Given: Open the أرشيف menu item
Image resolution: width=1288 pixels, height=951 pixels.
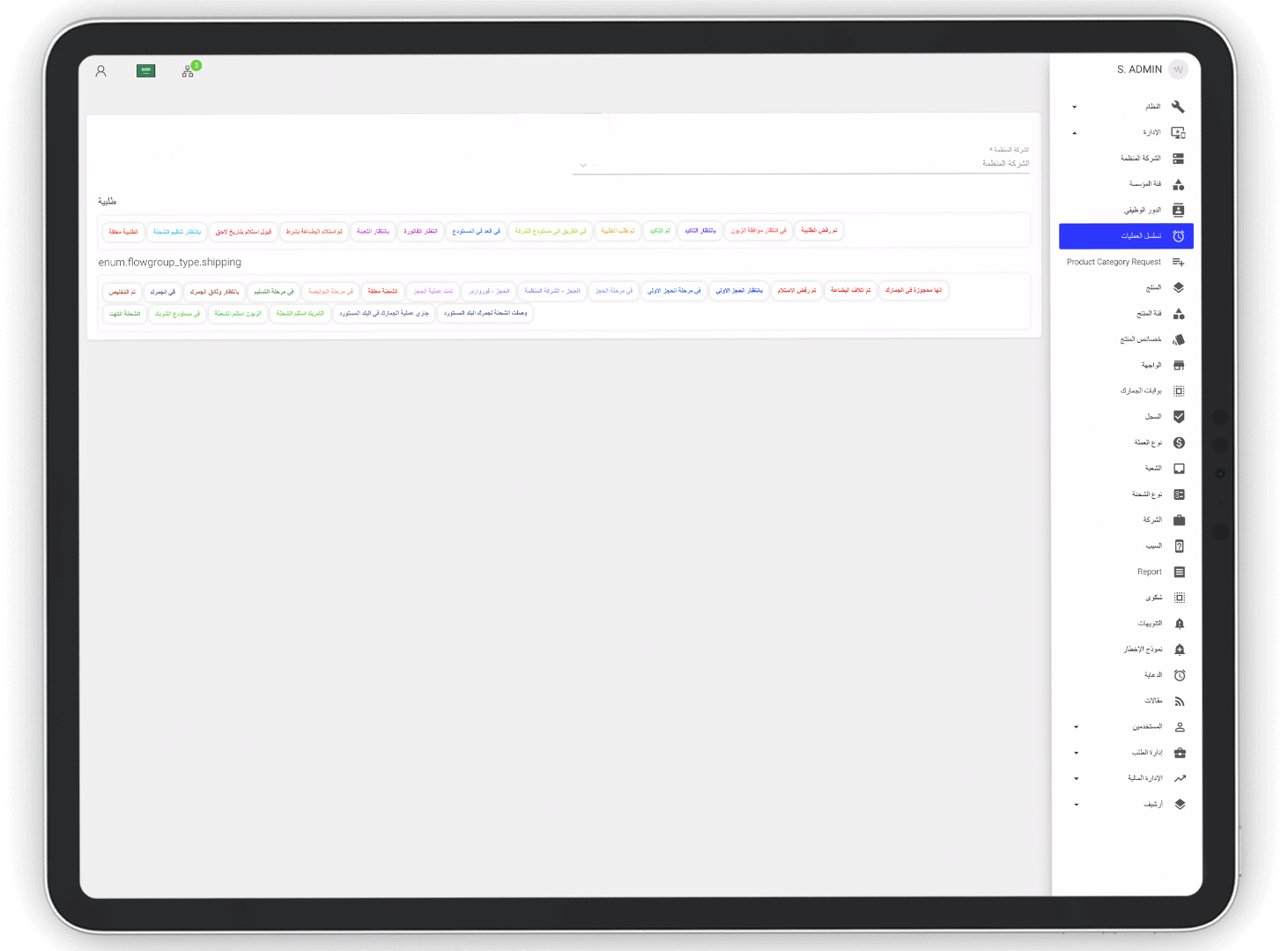Looking at the screenshot, I should [1126, 805].
